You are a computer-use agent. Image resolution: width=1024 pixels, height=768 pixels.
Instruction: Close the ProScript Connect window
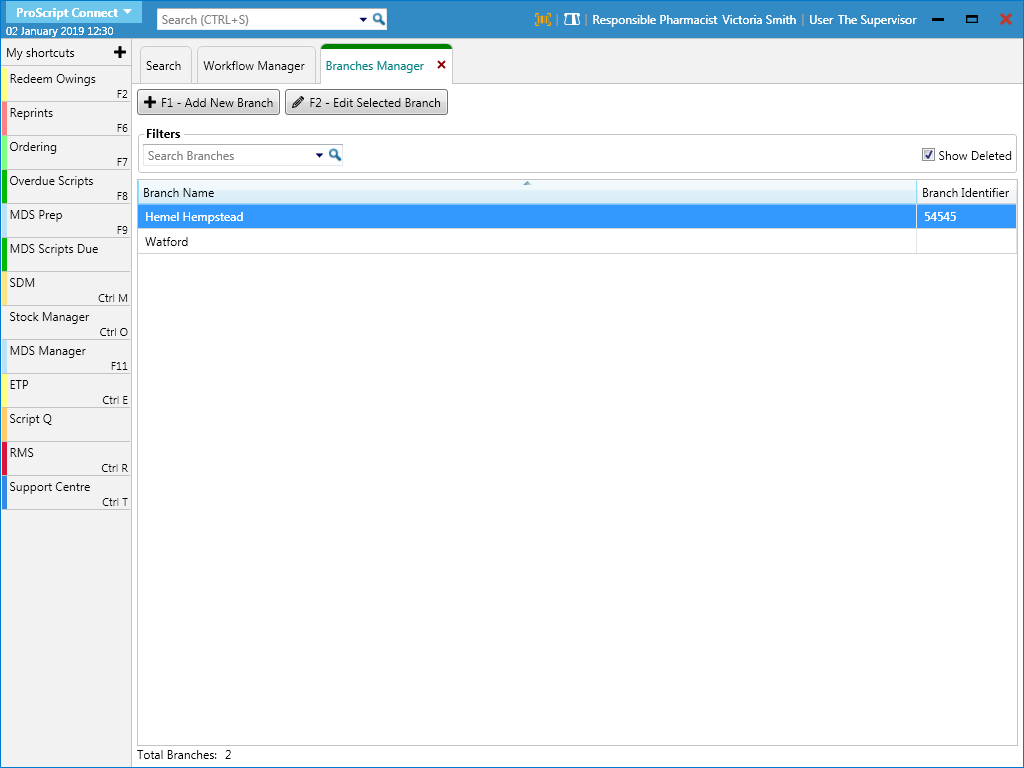1006,20
